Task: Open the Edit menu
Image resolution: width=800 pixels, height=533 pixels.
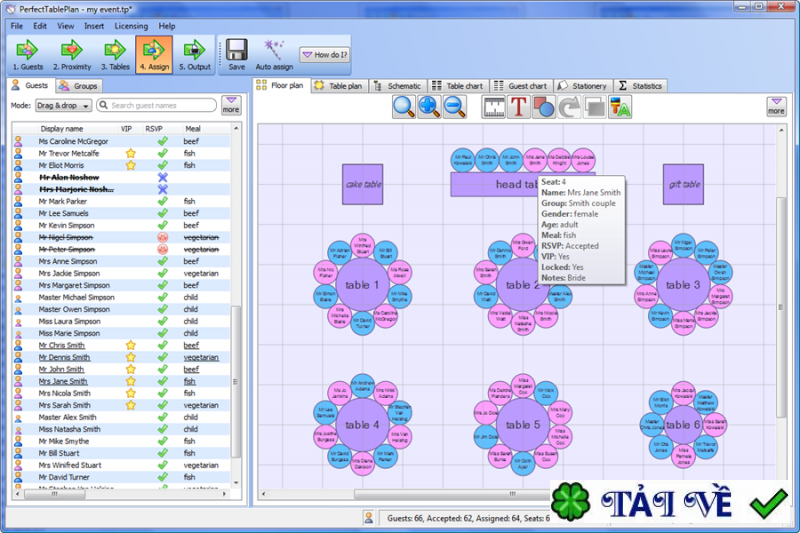Action: [40, 26]
